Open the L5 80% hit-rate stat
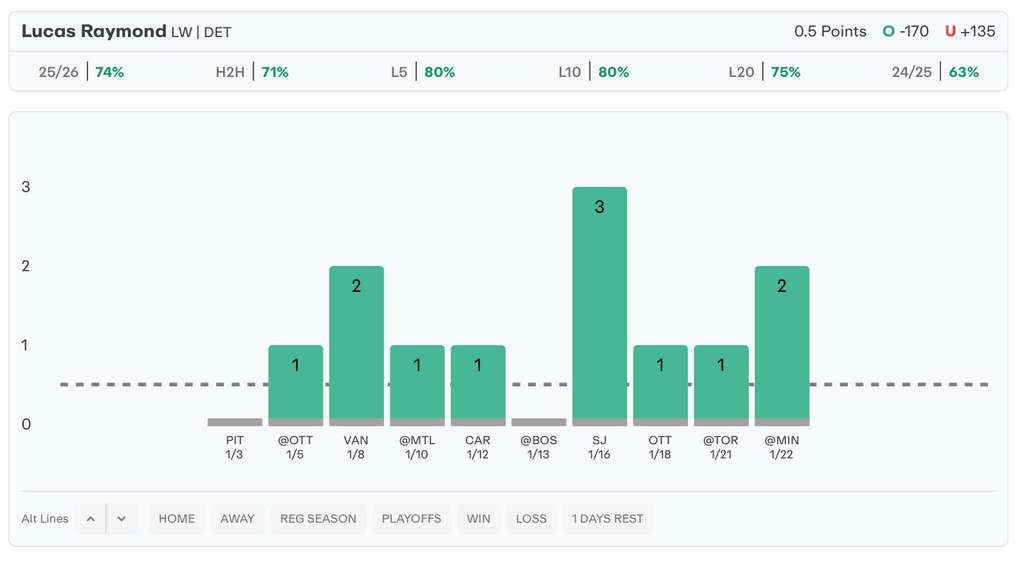1024x563 pixels. pyautogui.click(x=423, y=72)
